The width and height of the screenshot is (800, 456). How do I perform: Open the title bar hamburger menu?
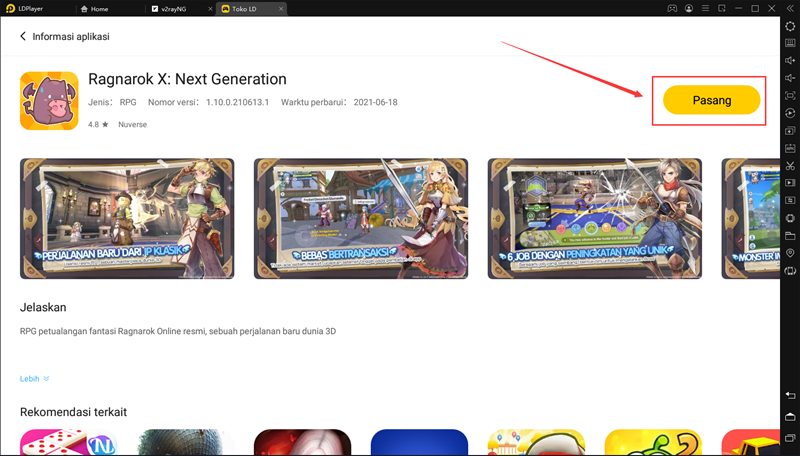coord(706,8)
